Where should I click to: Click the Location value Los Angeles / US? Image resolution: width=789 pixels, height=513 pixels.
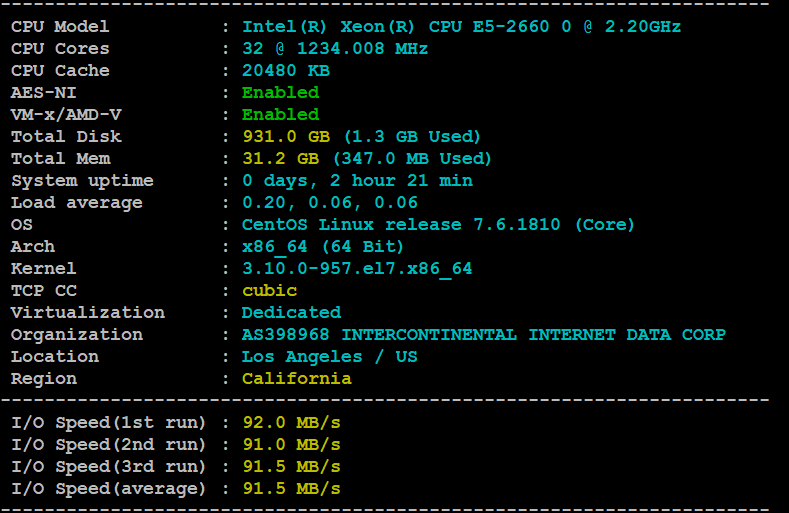coord(330,357)
